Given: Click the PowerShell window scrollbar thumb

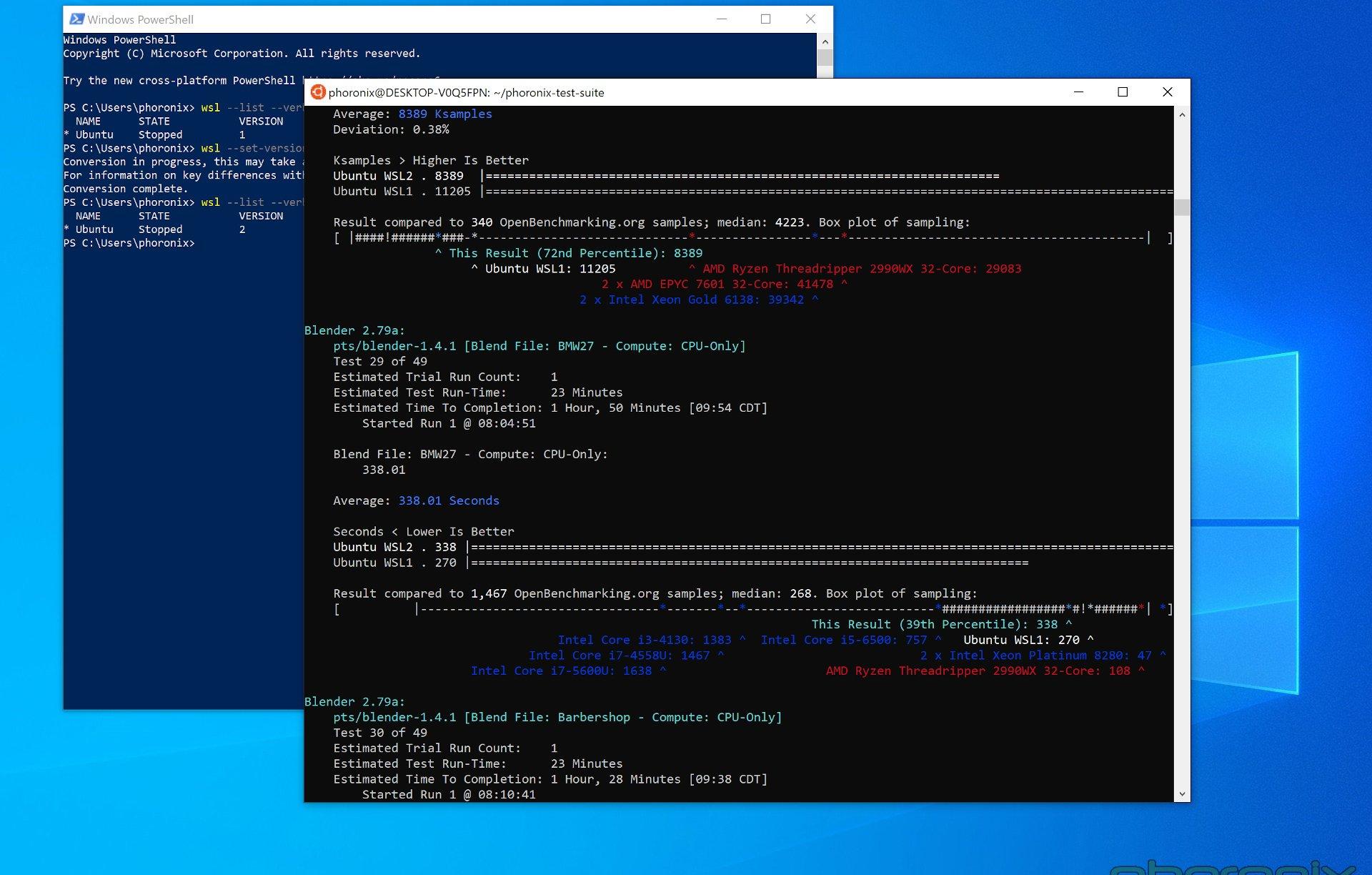Looking at the screenshot, I should tap(825, 58).
